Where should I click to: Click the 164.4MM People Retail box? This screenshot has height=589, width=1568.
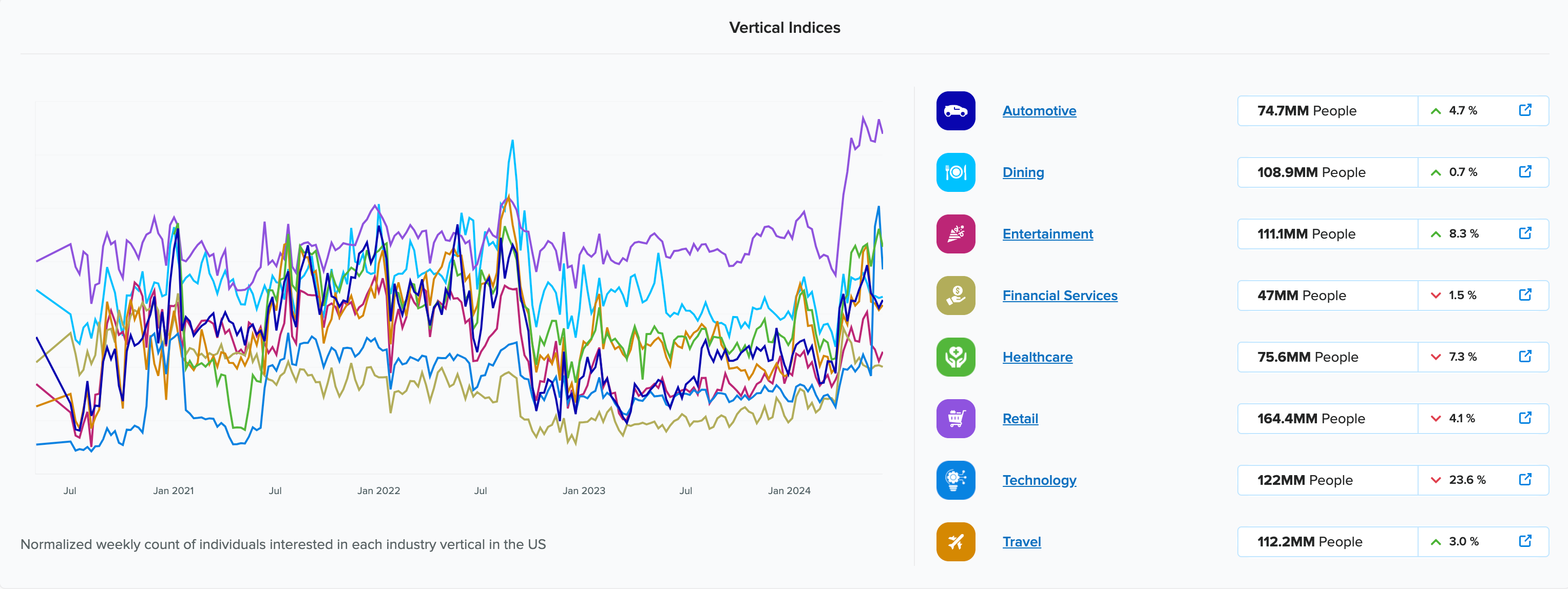1327,419
